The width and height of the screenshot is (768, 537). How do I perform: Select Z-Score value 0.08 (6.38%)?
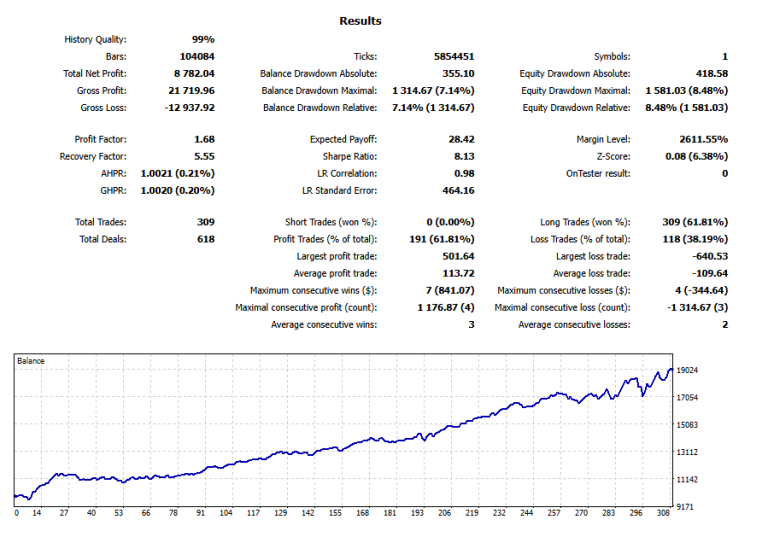[697, 157]
